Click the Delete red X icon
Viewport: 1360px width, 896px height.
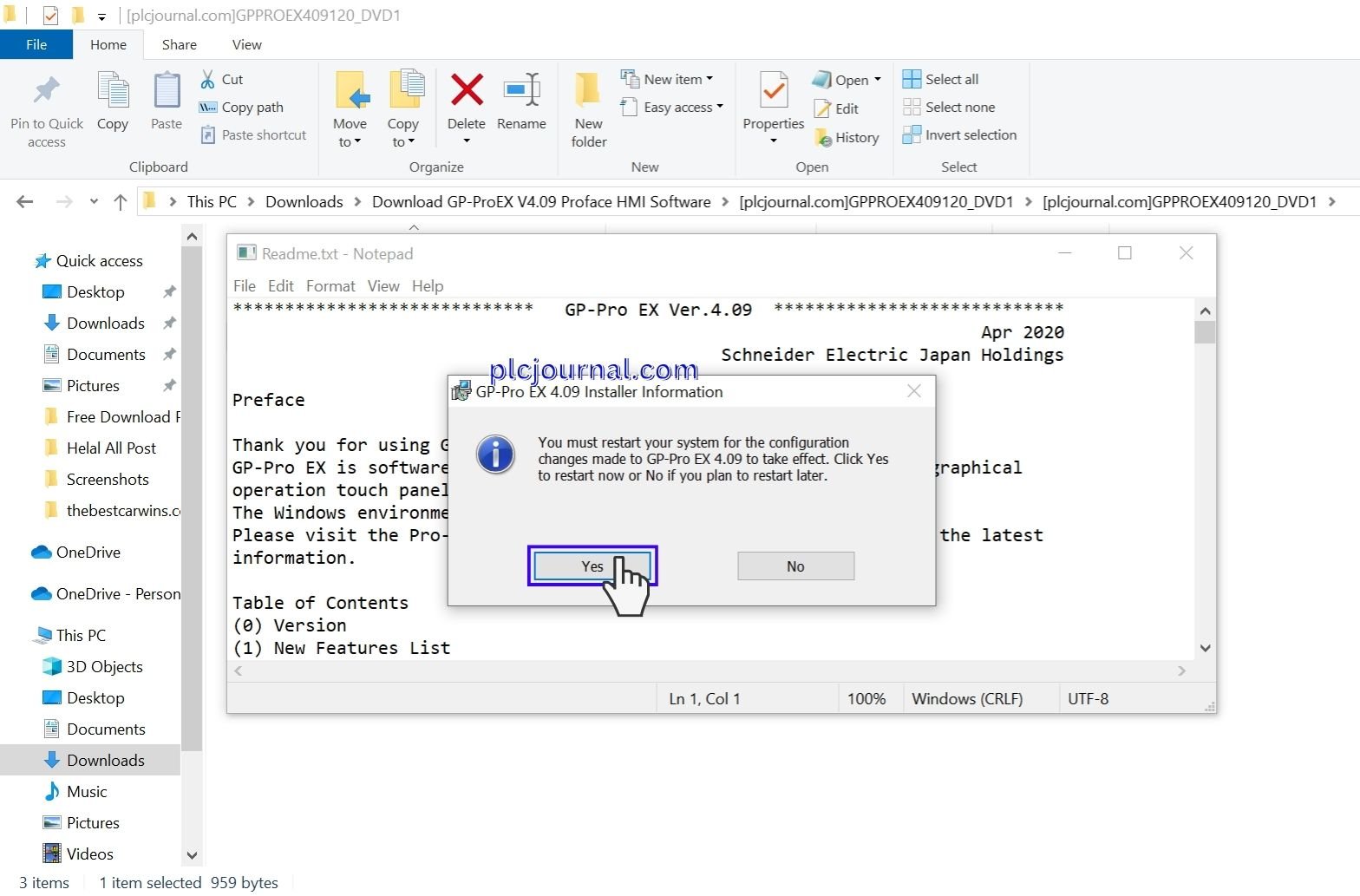pyautogui.click(x=467, y=90)
